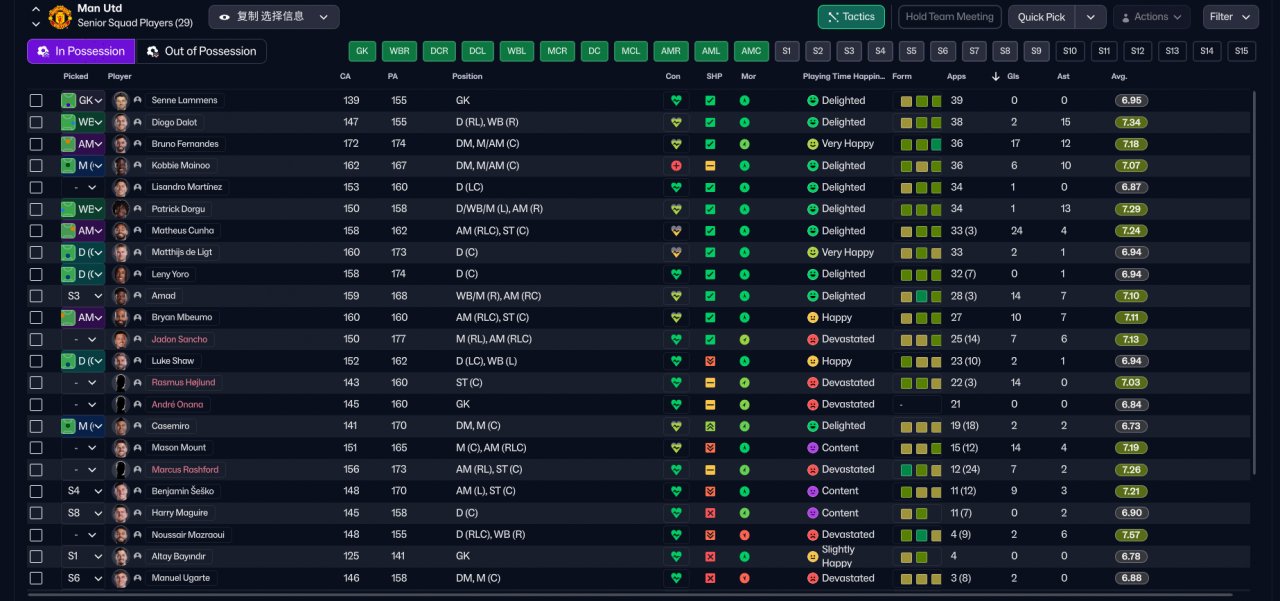Tick the checkbox for Senne Lammens

tap(36, 101)
